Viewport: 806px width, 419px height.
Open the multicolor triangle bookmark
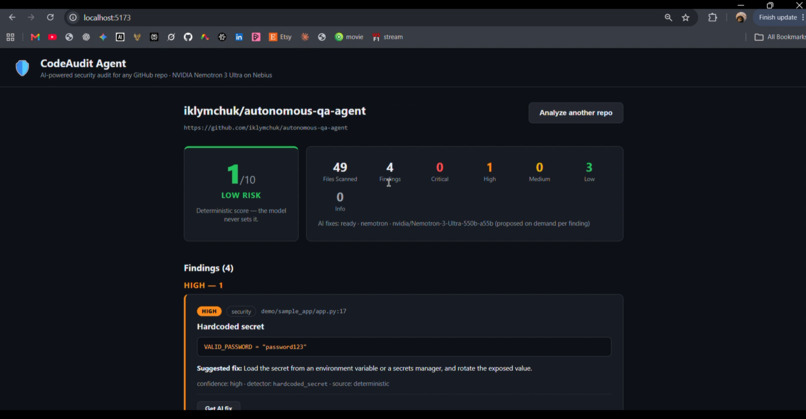click(205, 37)
